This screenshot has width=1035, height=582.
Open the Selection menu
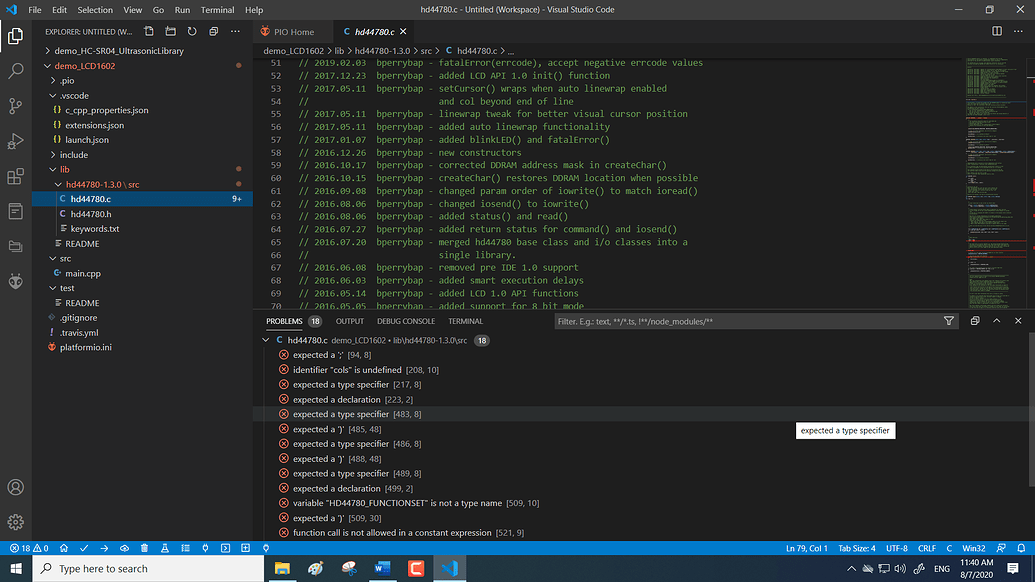[95, 10]
